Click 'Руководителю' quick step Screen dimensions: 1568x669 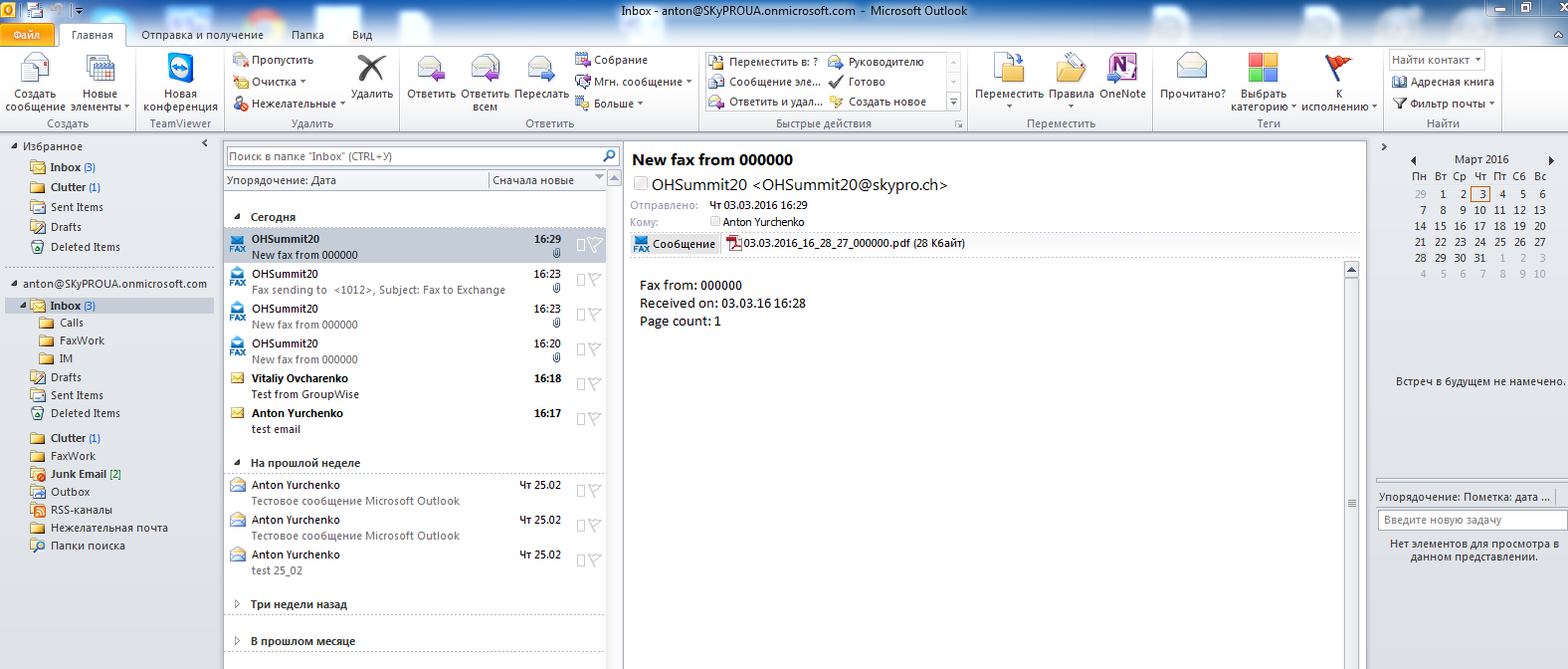pyautogui.click(x=877, y=62)
